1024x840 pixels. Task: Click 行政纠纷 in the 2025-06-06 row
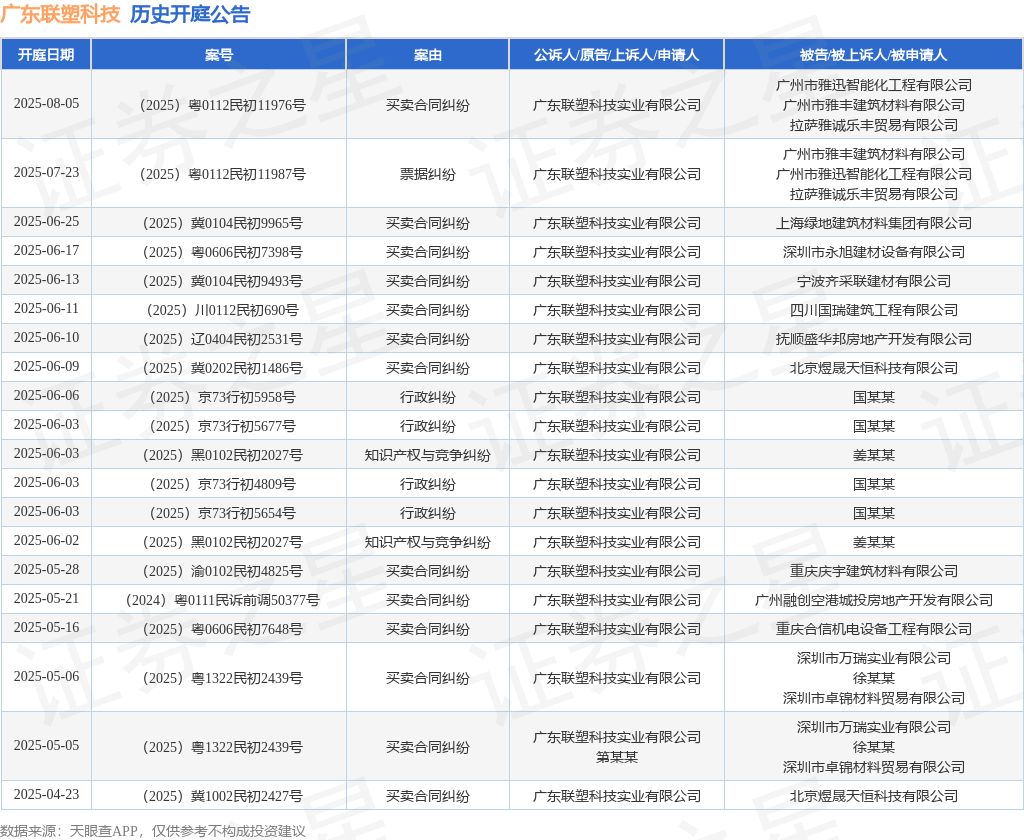[428, 397]
